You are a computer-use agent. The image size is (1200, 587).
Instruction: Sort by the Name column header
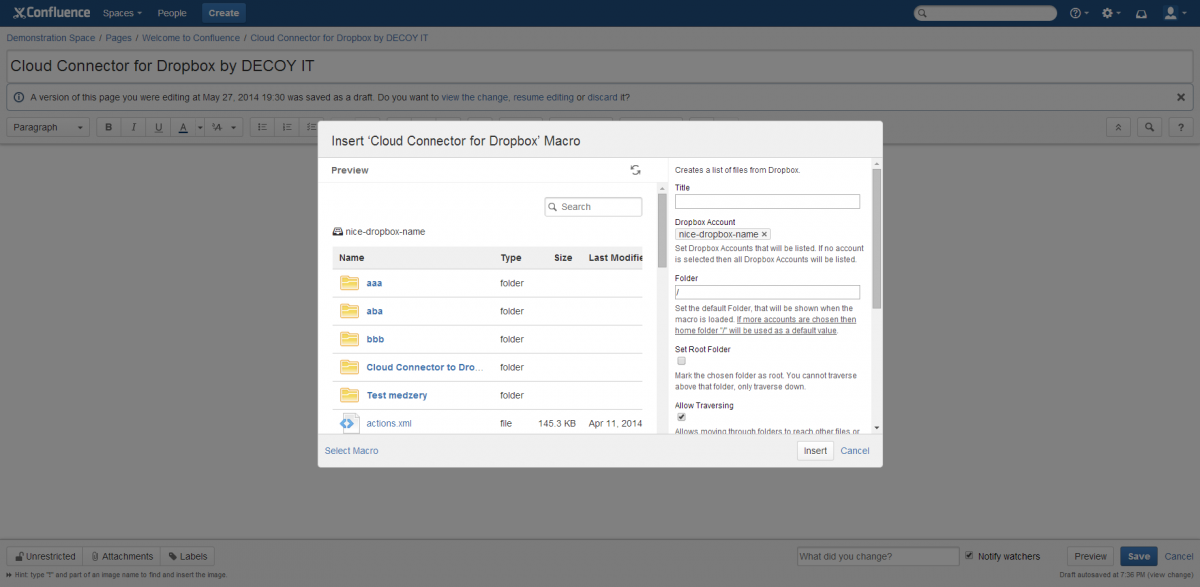coord(351,257)
